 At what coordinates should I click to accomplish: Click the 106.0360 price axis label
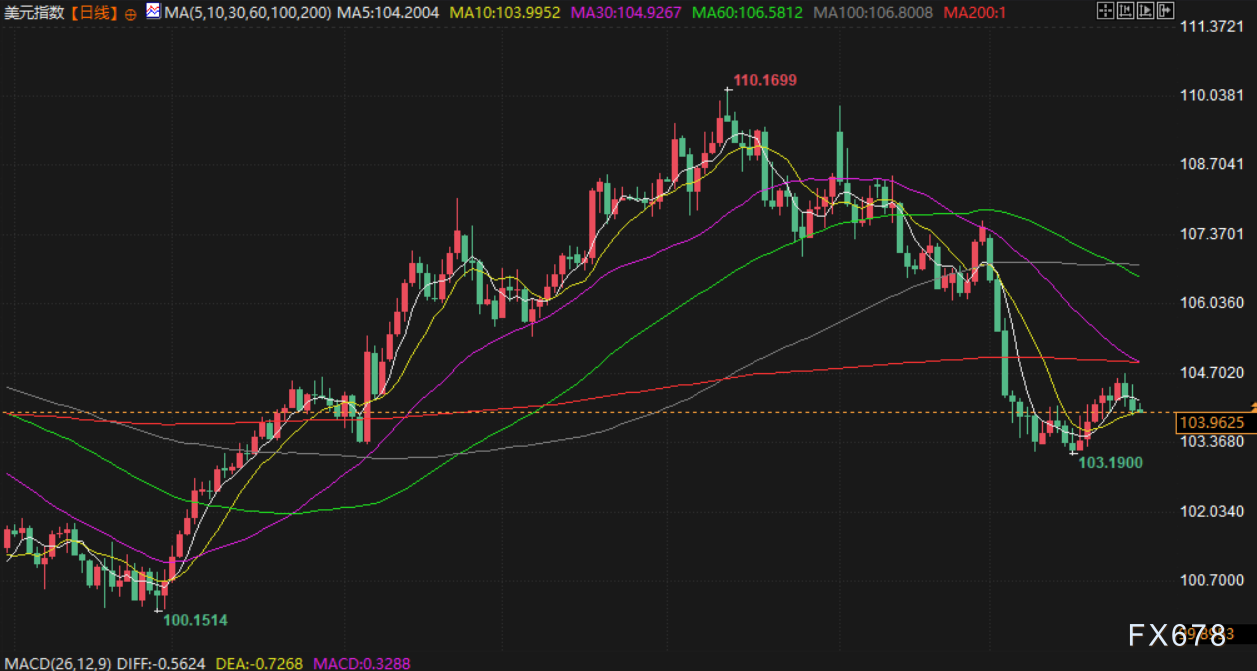click(x=1211, y=302)
